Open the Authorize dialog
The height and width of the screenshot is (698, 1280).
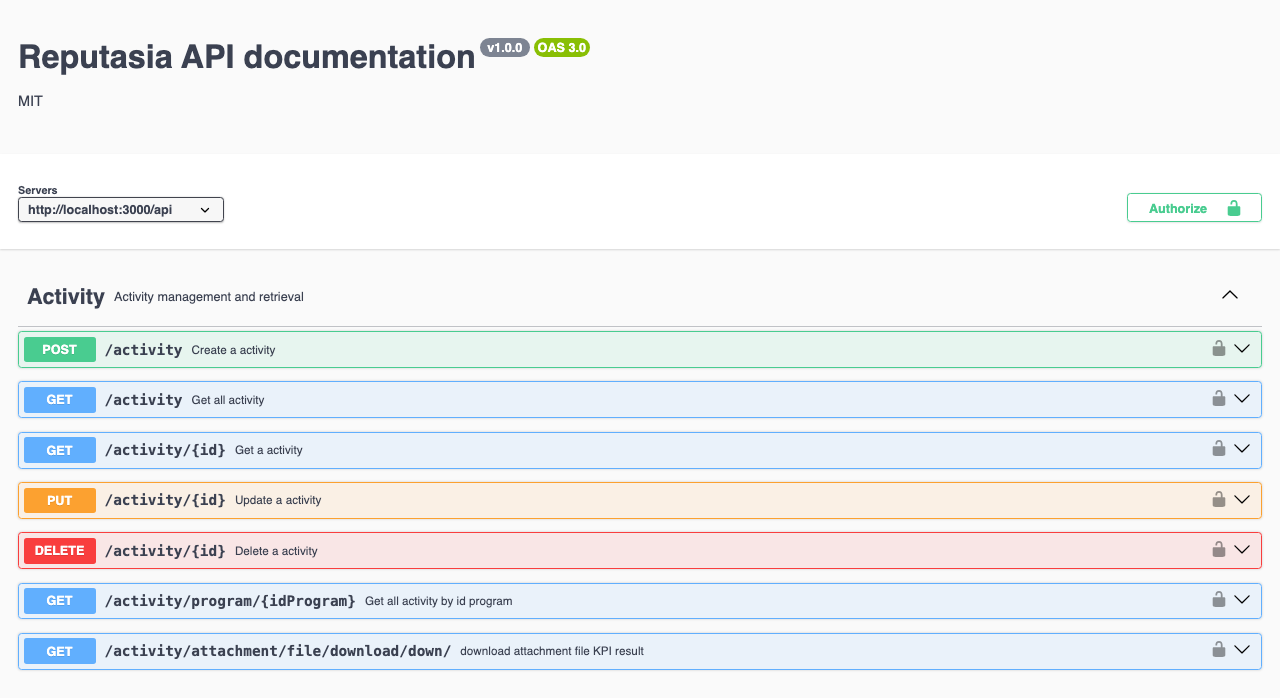(x=1193, y=208)
